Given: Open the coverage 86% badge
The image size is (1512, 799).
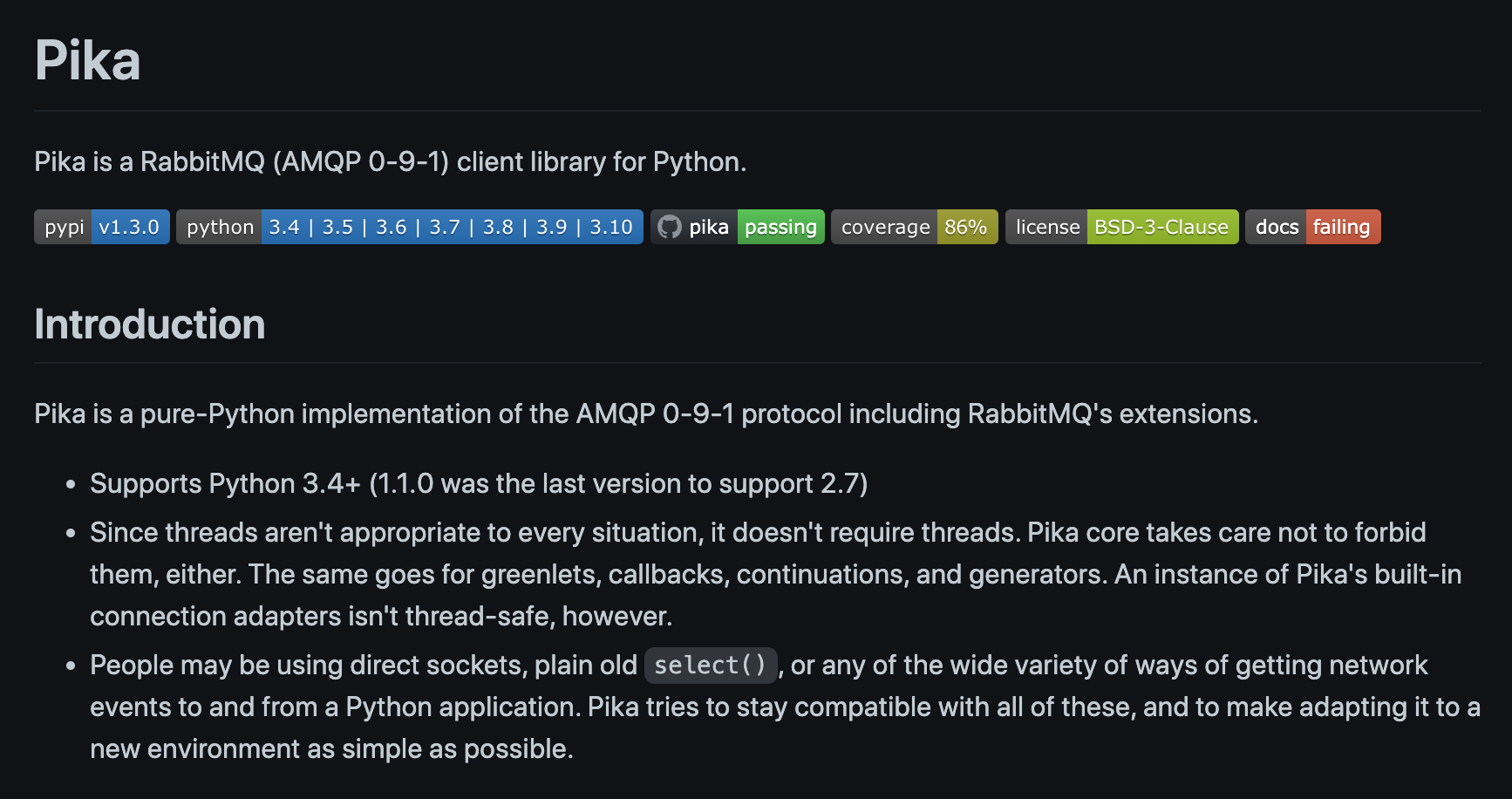Looking at the screenshot, I should point(915,227).
